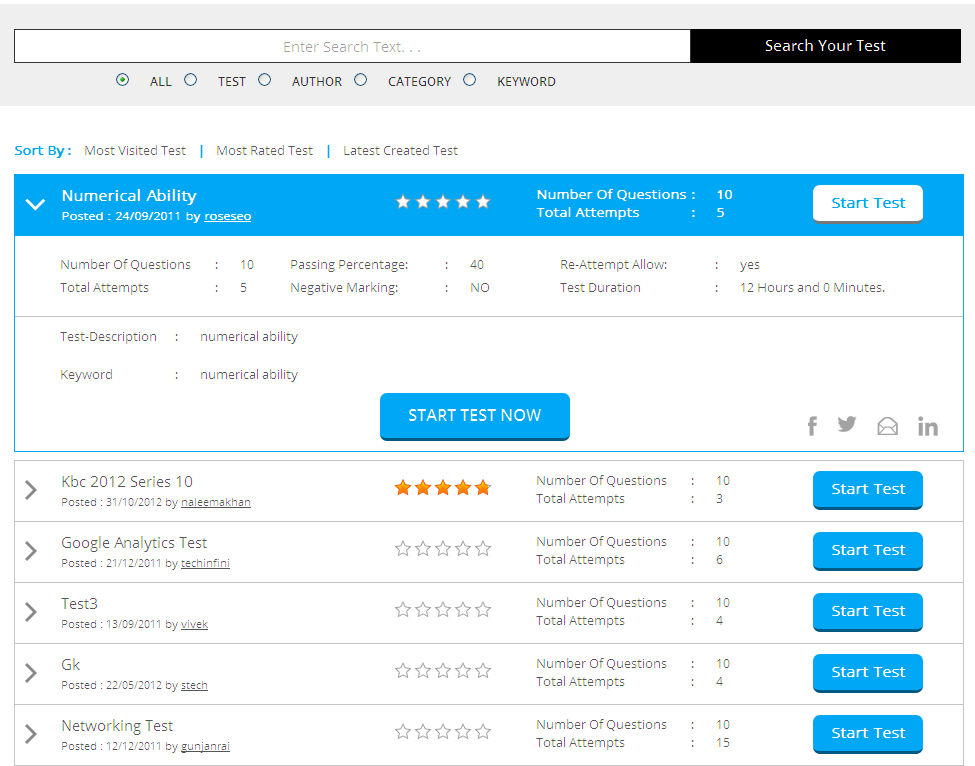Select the TEST search radio button

191,80
